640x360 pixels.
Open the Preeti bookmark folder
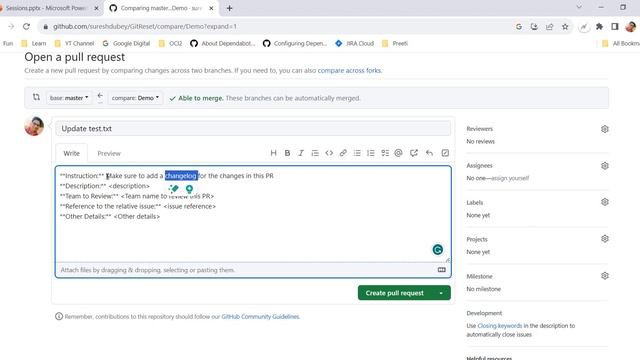[x=395, y=43]
